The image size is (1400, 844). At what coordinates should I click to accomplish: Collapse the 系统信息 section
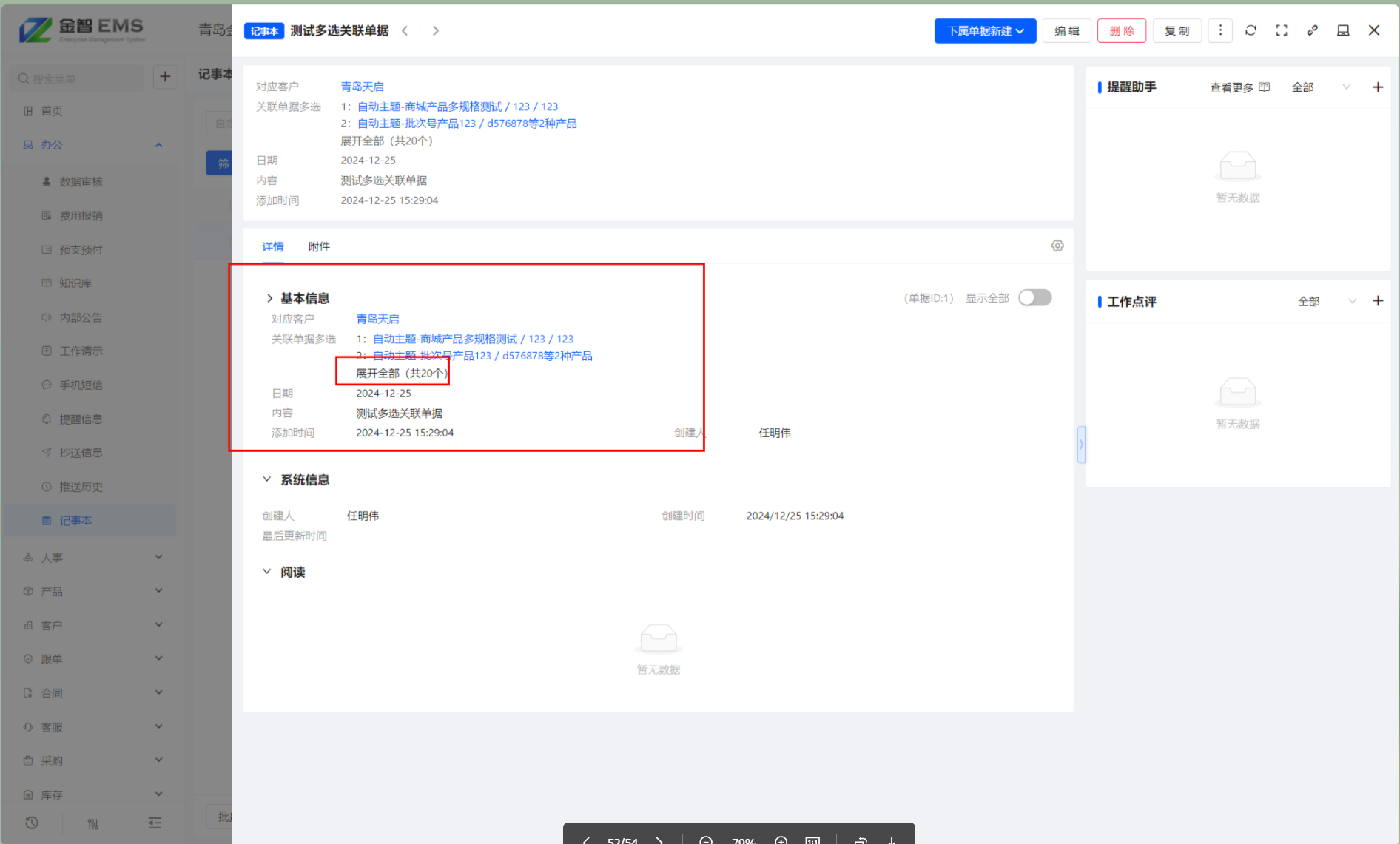(267, 479)
